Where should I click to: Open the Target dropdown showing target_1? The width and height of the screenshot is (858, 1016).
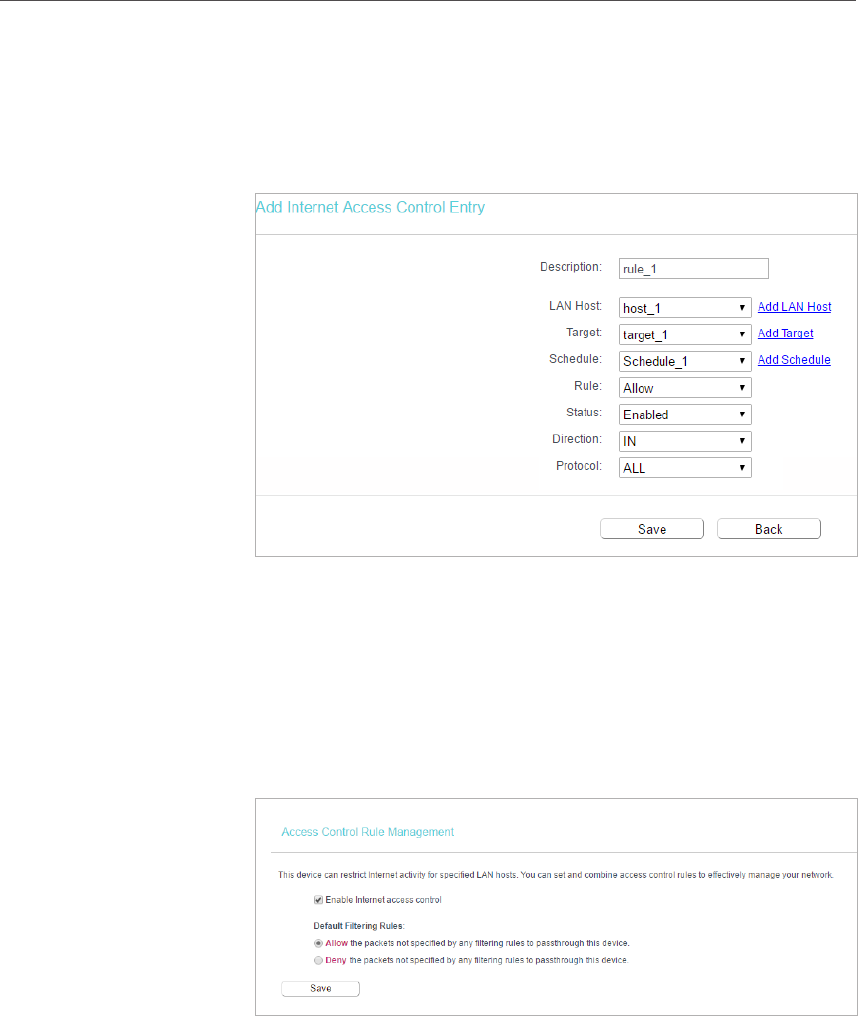(685, 334)
